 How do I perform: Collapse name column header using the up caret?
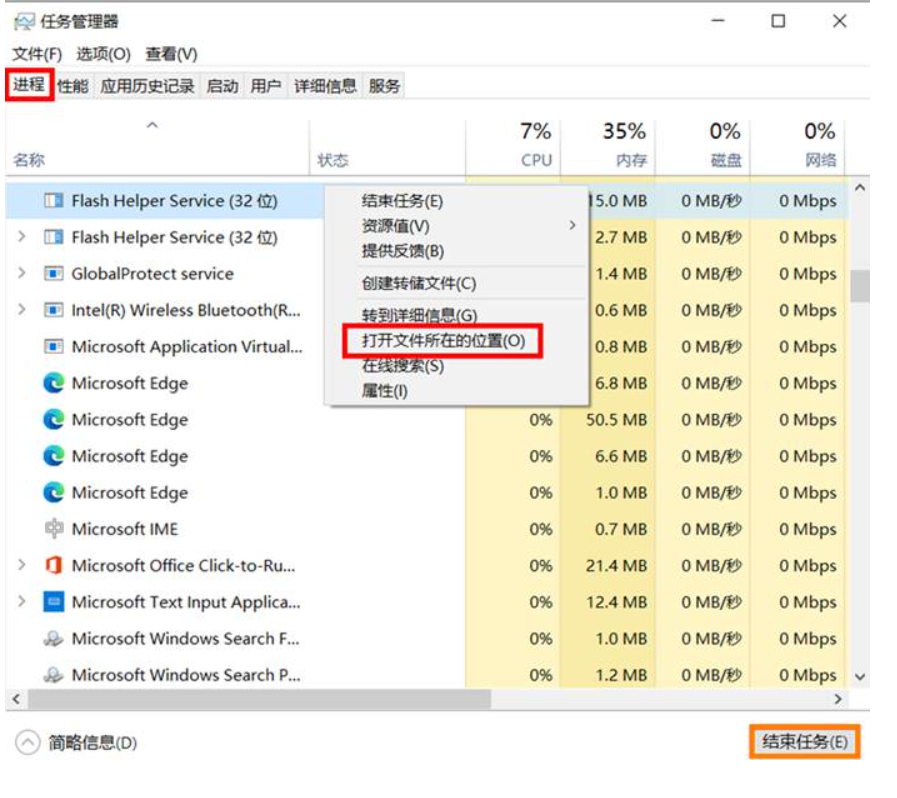tap(152, 125)
